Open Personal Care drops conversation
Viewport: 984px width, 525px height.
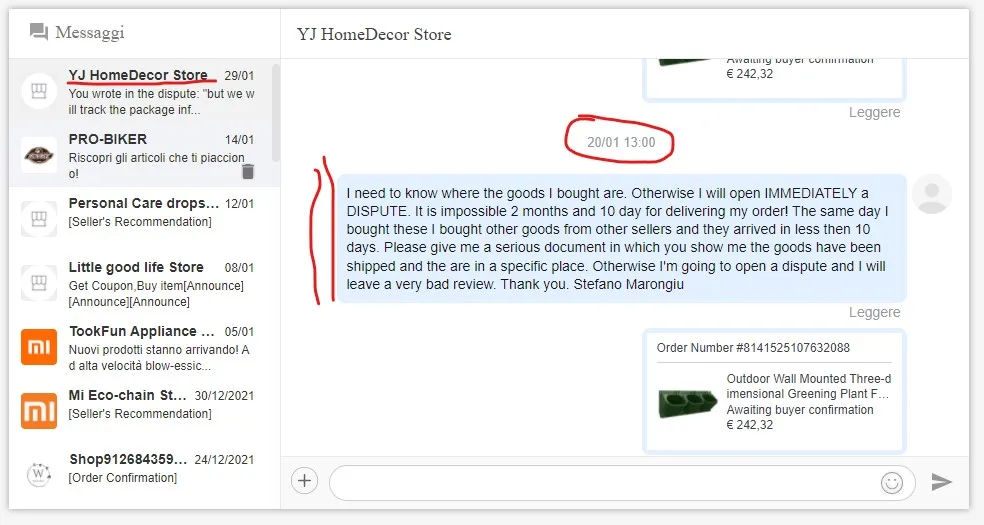144,219
